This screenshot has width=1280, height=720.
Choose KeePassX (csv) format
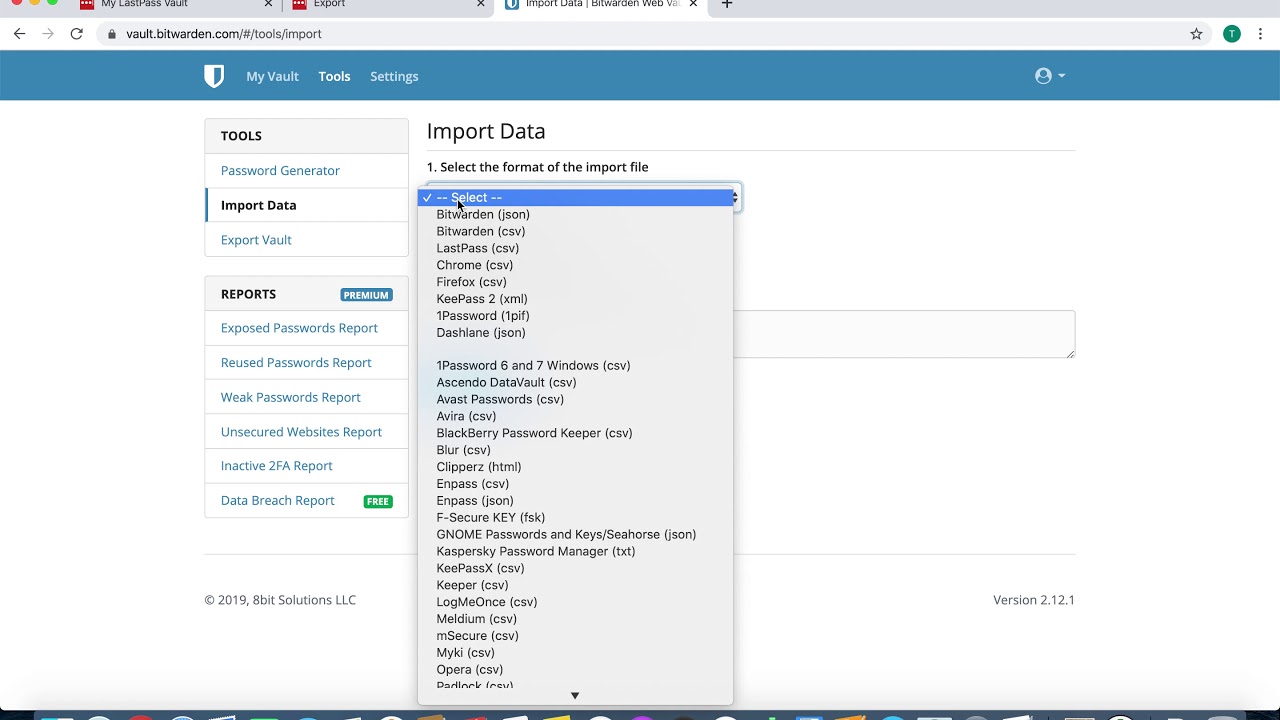point(575,569)
